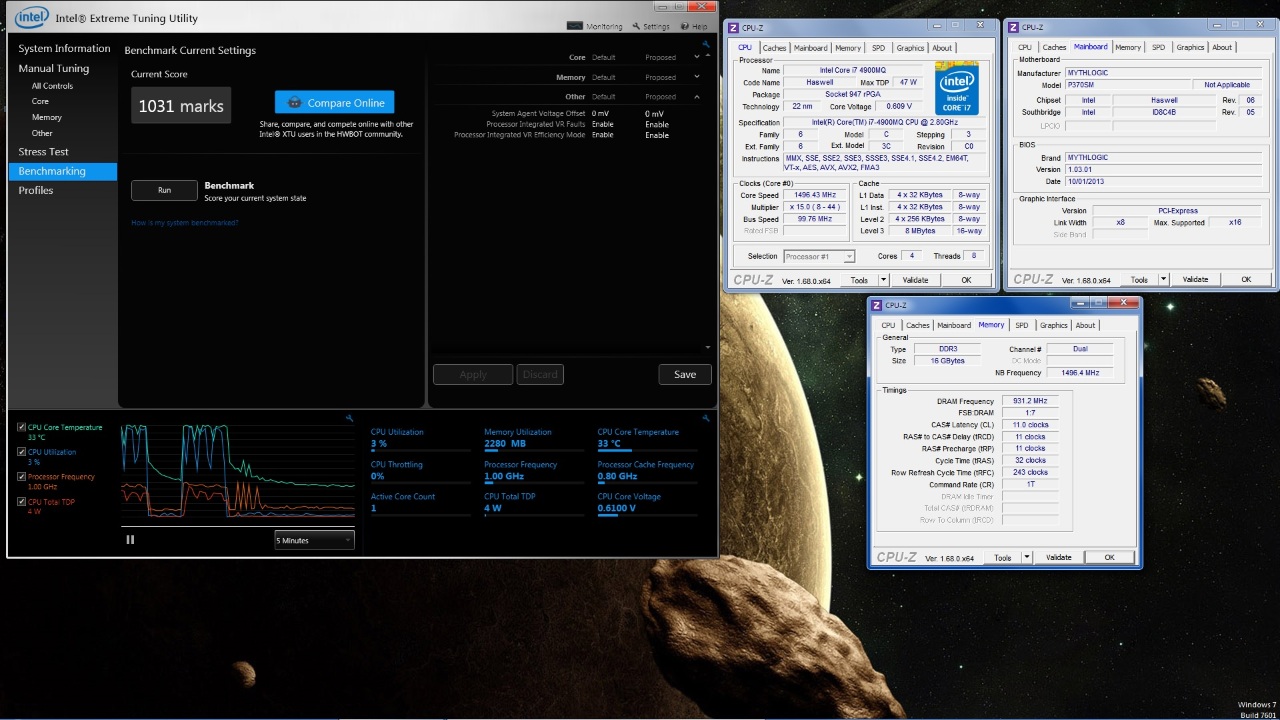Switch to CPU tab in CPU-Z mainboard window
This screenshot has height=720, width=1280.
pos(1025,48)
